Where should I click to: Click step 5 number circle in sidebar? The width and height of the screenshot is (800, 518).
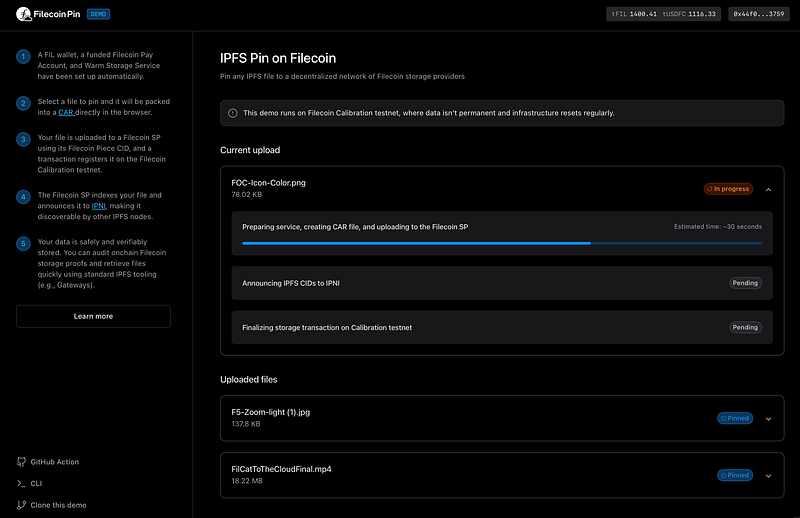(x=23, y=242)
